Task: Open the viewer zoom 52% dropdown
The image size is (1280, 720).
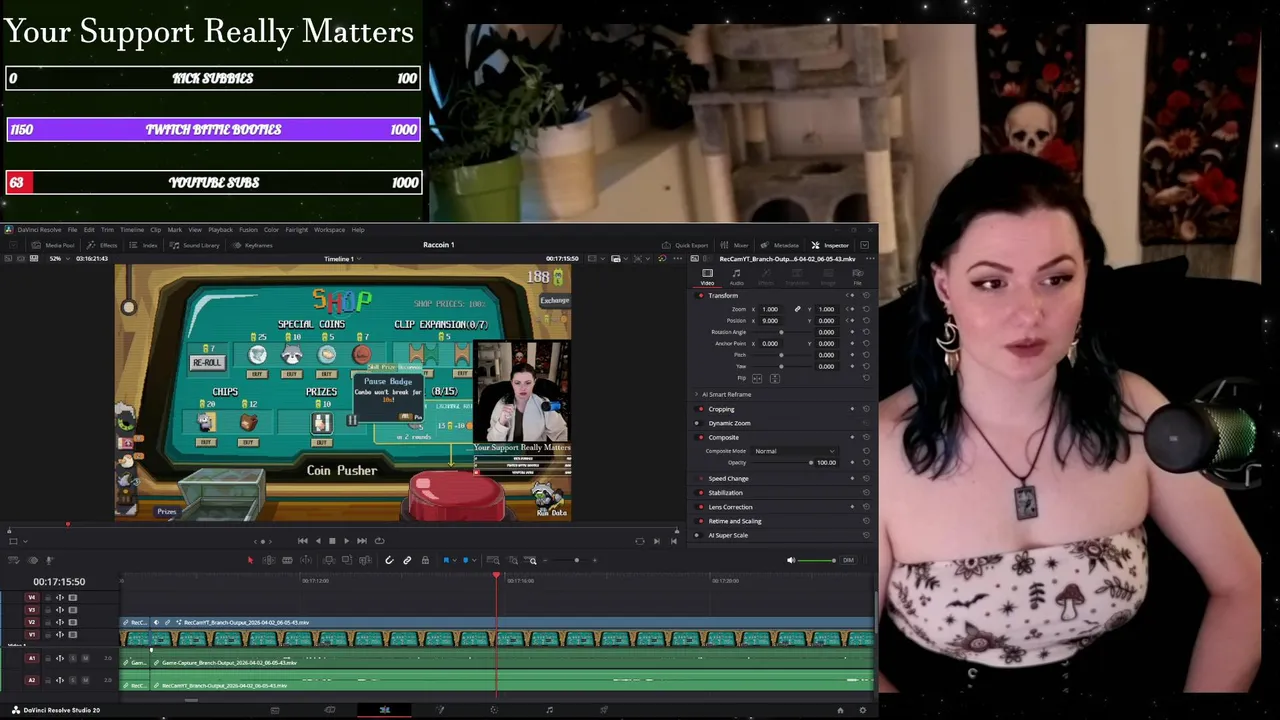Action: pyautogui.click(x=60, y=259)
